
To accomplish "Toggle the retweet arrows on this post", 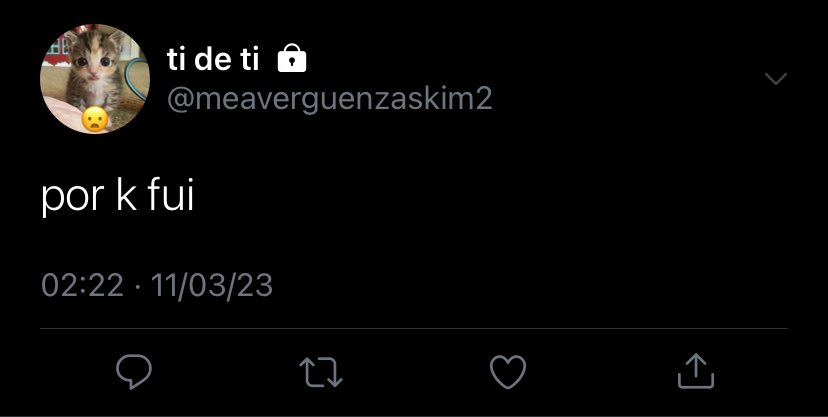I will [321, 372].
